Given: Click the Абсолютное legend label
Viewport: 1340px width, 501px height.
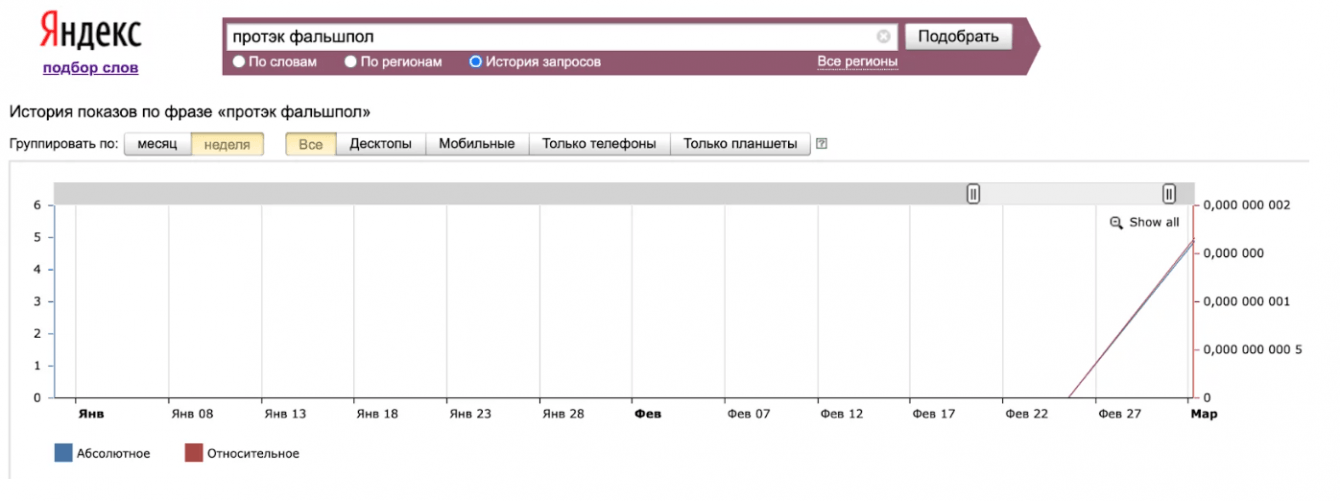Looking at the screenshot, I should [113, 454].
